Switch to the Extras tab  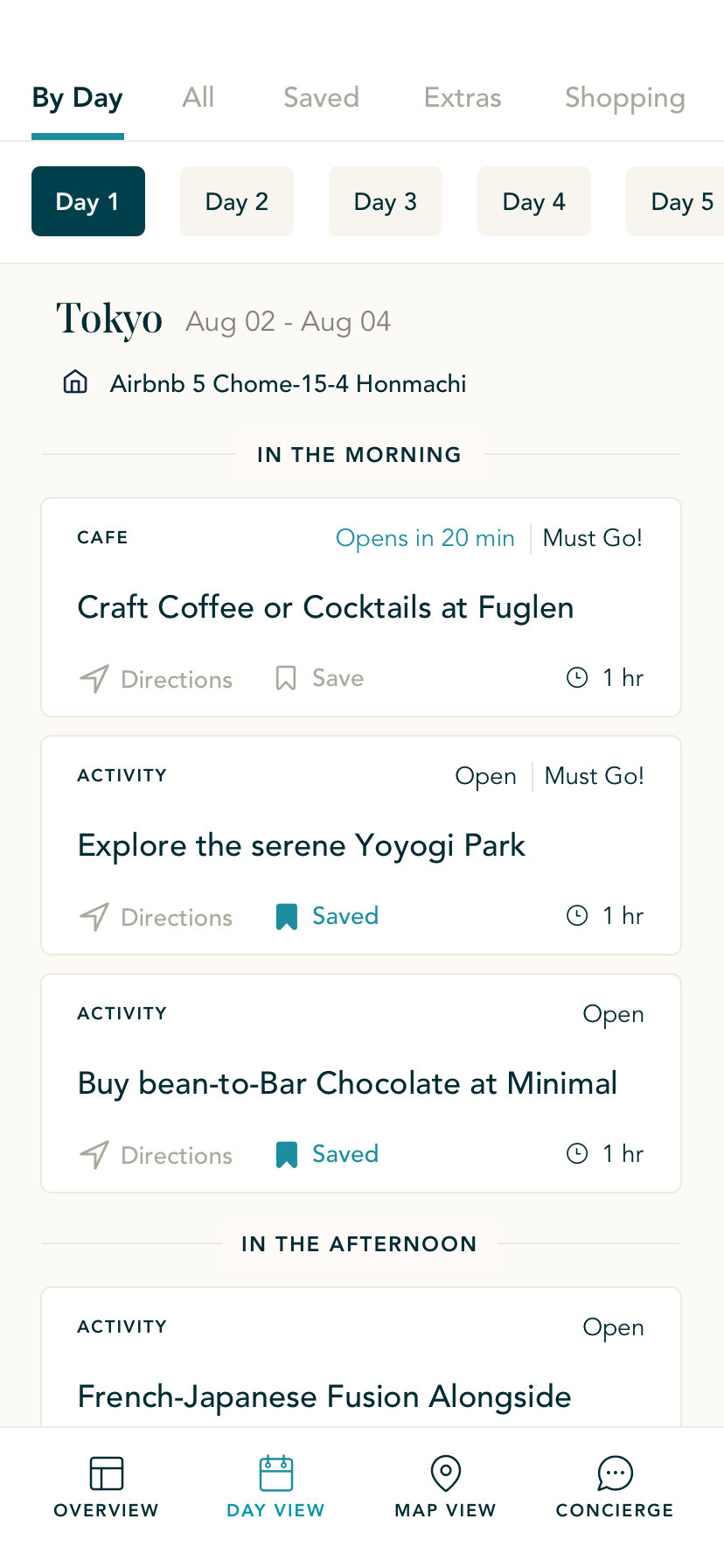463,97
